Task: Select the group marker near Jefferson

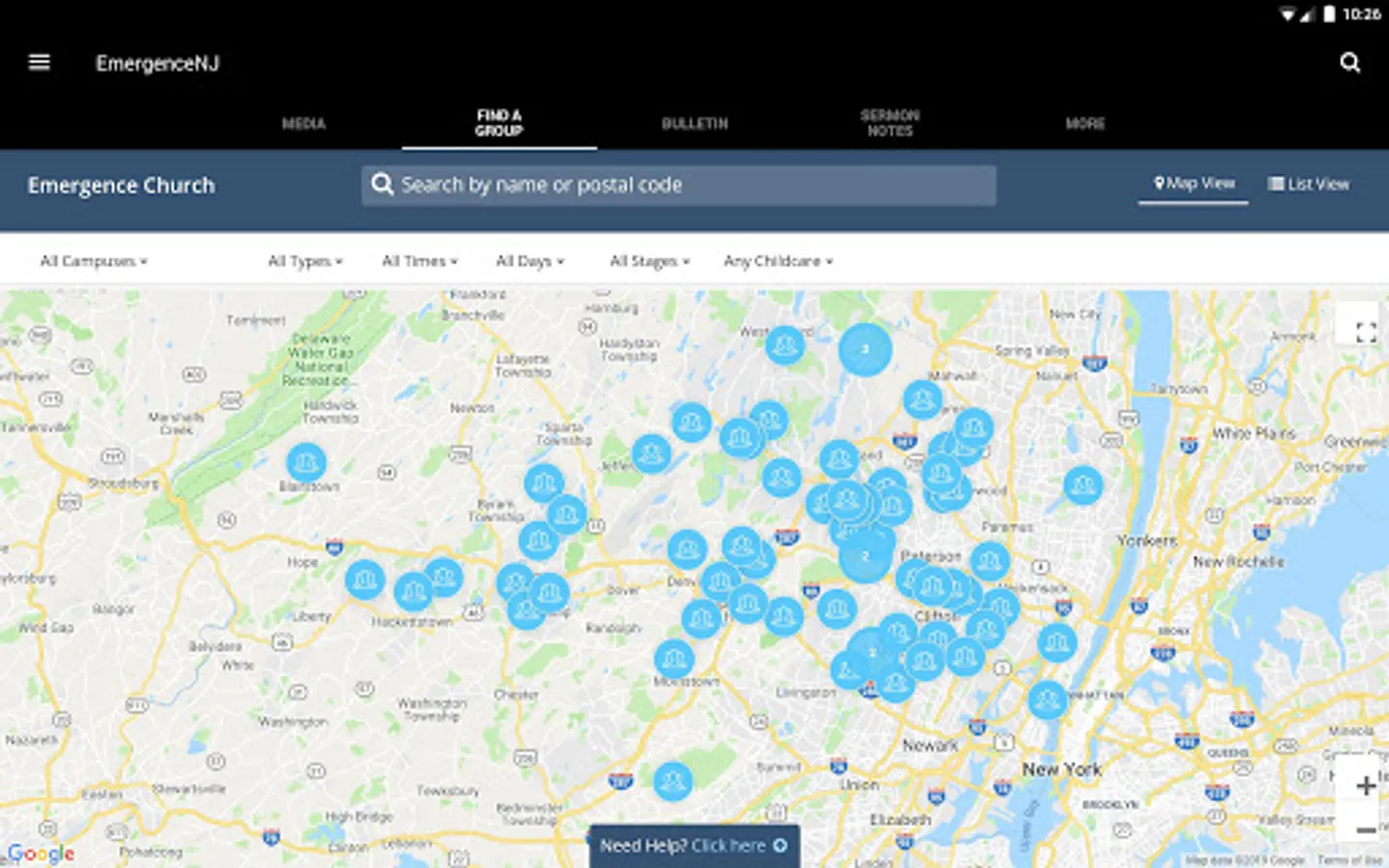Action: point(651,453)
